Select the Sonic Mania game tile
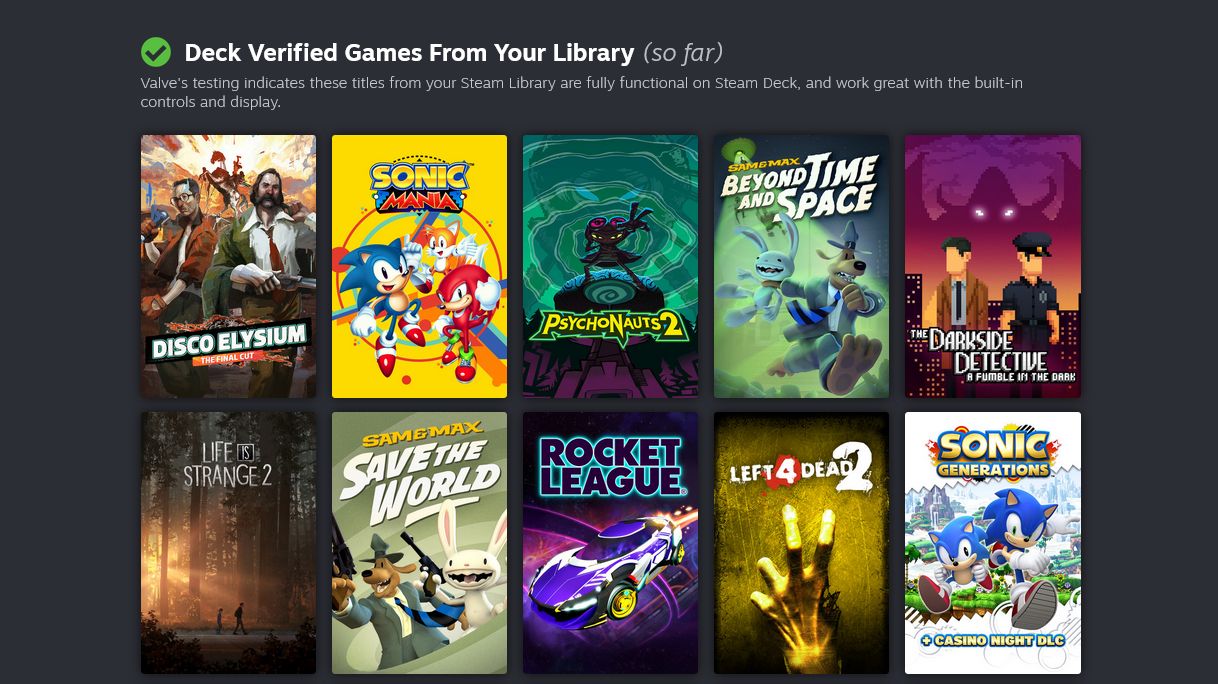The width and height of the screenshot is (1218, 684). (419, 266)
